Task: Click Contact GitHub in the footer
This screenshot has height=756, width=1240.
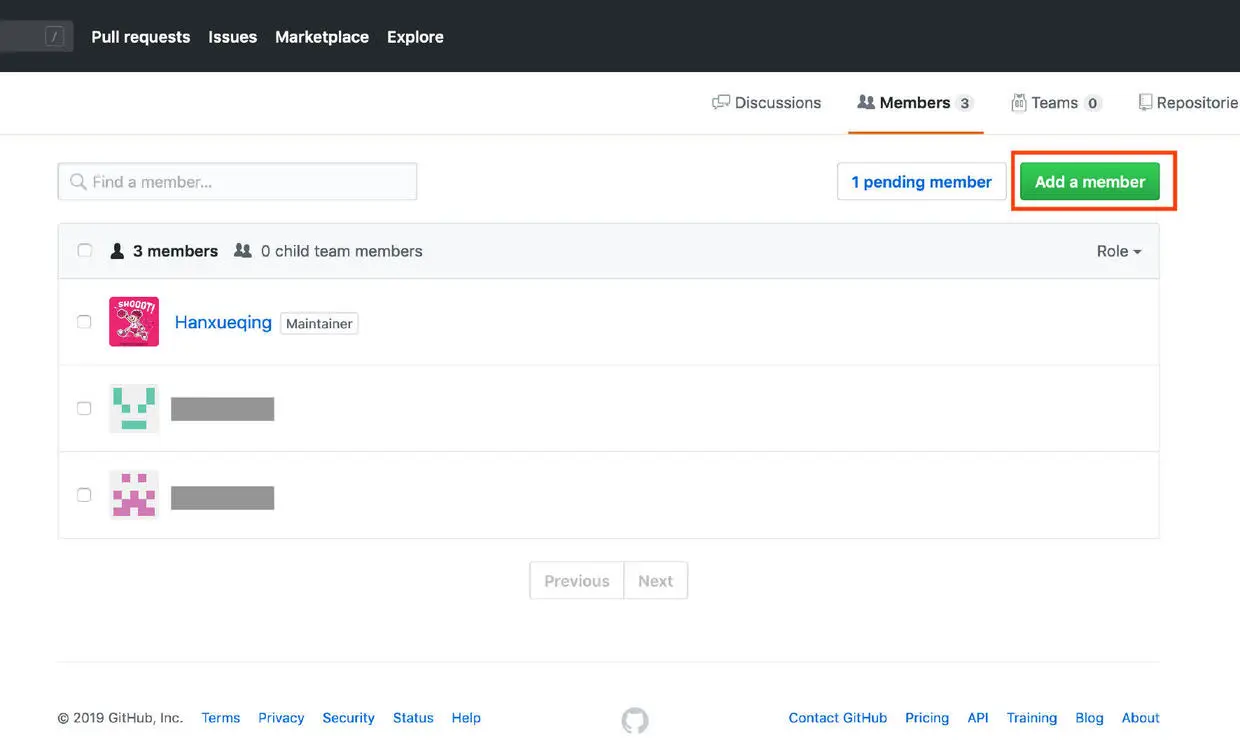Action: 838,718
